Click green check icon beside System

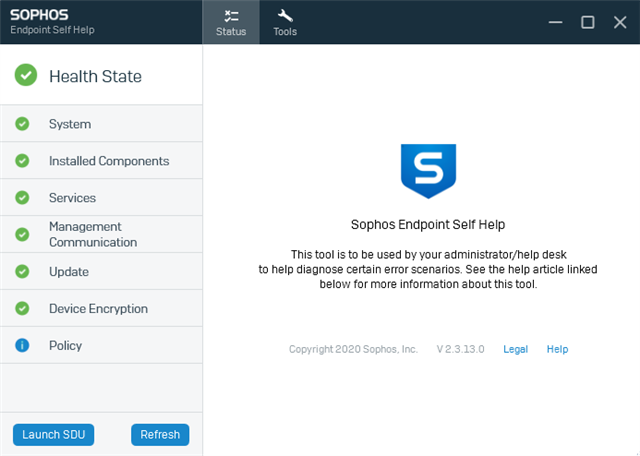22,124
